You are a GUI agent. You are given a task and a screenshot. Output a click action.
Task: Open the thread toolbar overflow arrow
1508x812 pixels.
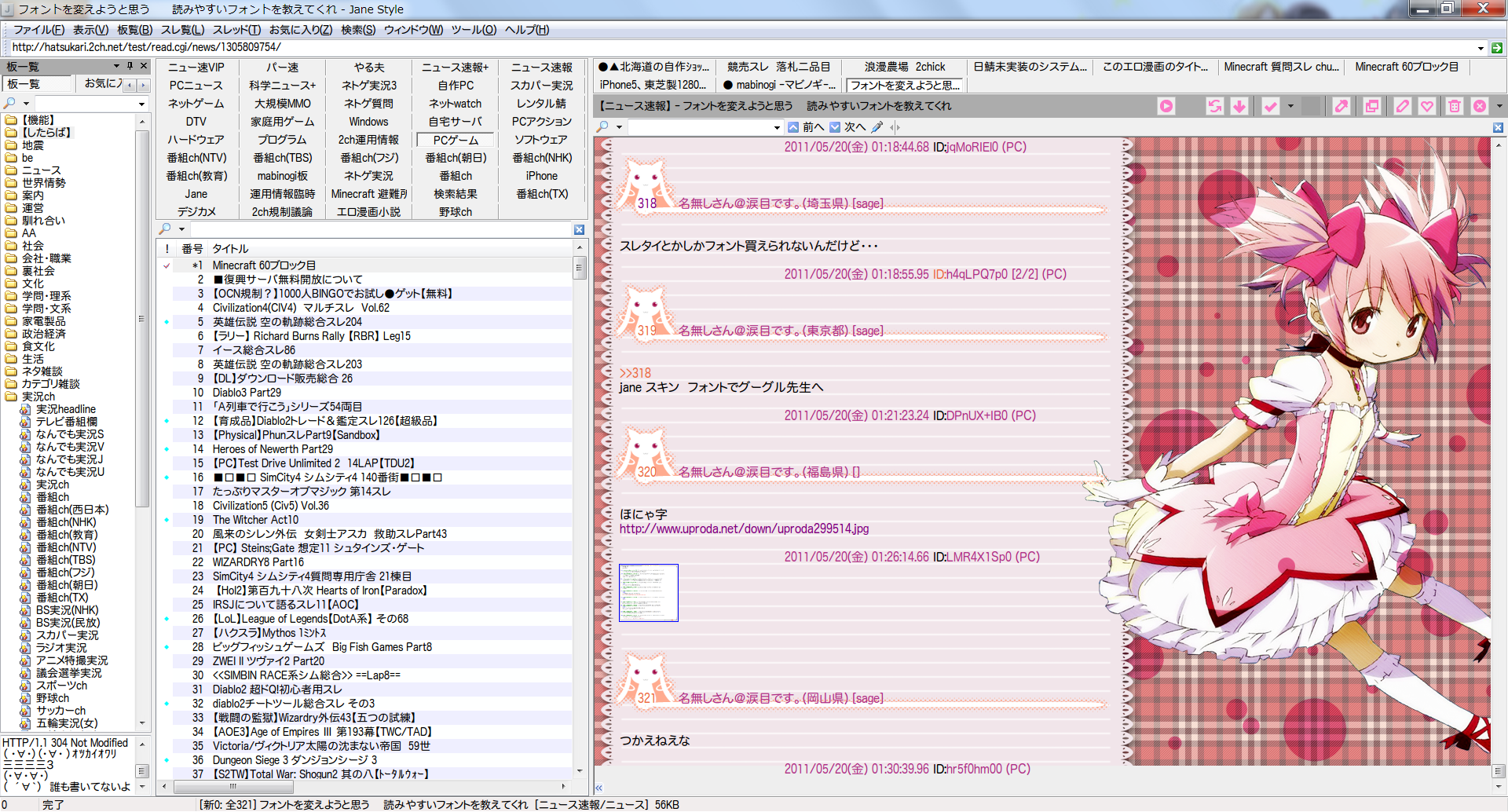1499,106
